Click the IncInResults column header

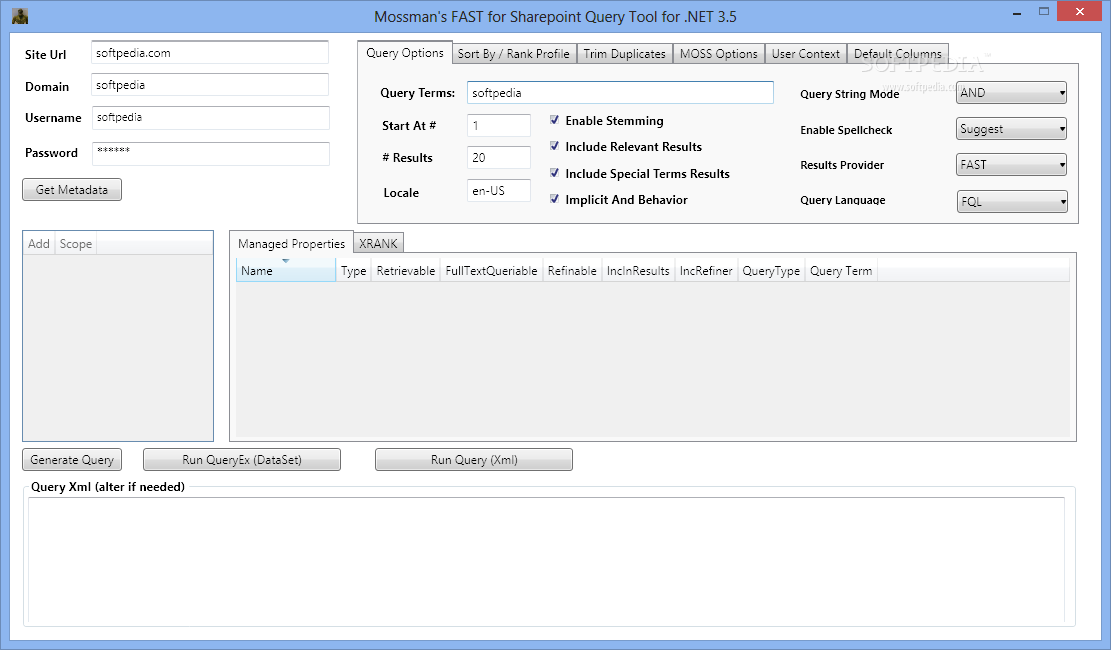click(x=638, y=270)
